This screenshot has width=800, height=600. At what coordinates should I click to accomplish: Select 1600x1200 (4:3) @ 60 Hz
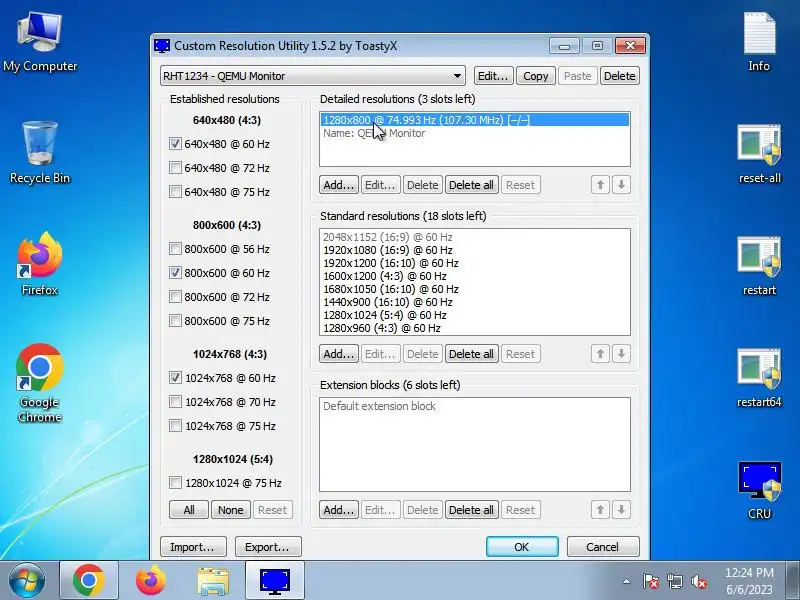[474, 276]
